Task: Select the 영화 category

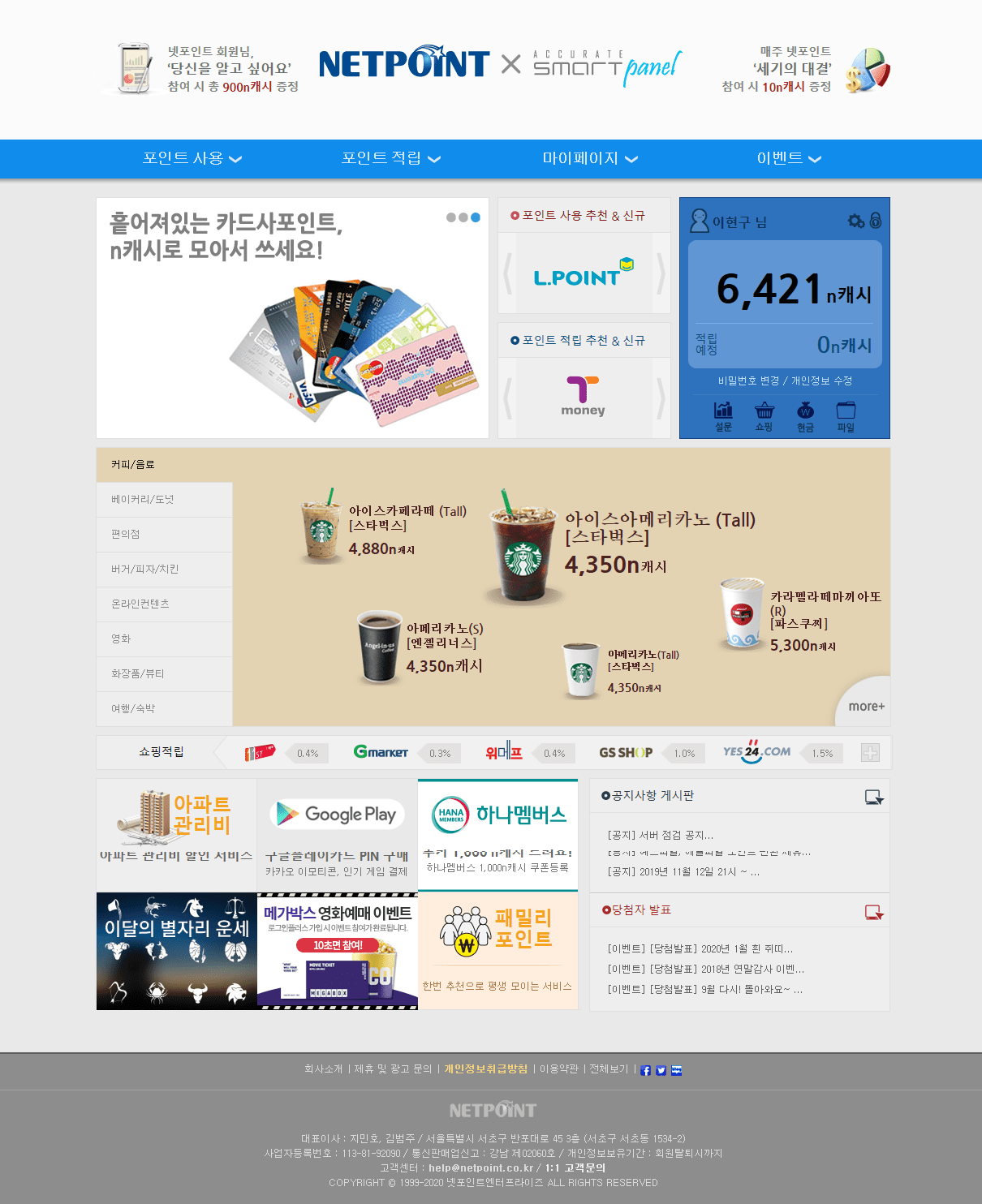Action: pyautogui.click(x=165, y=639)
